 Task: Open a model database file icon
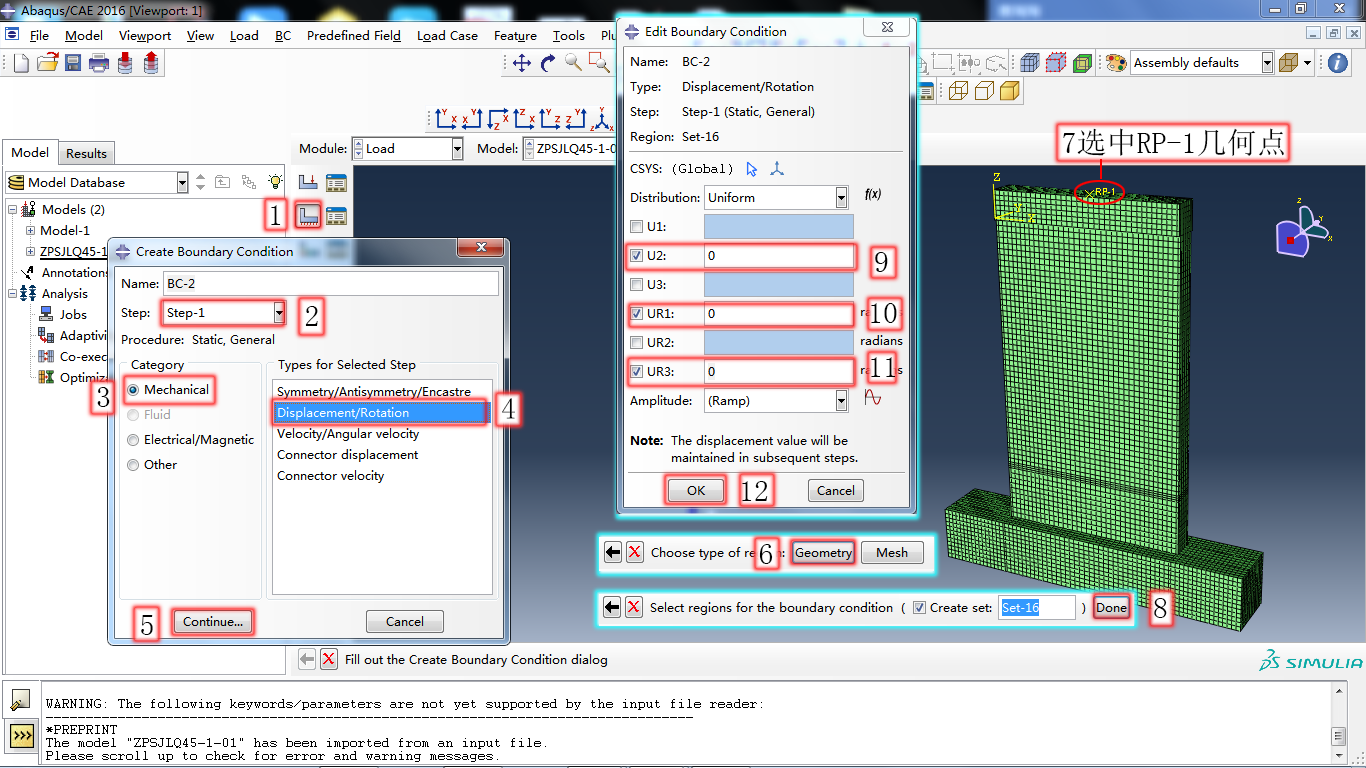[47, 63]
